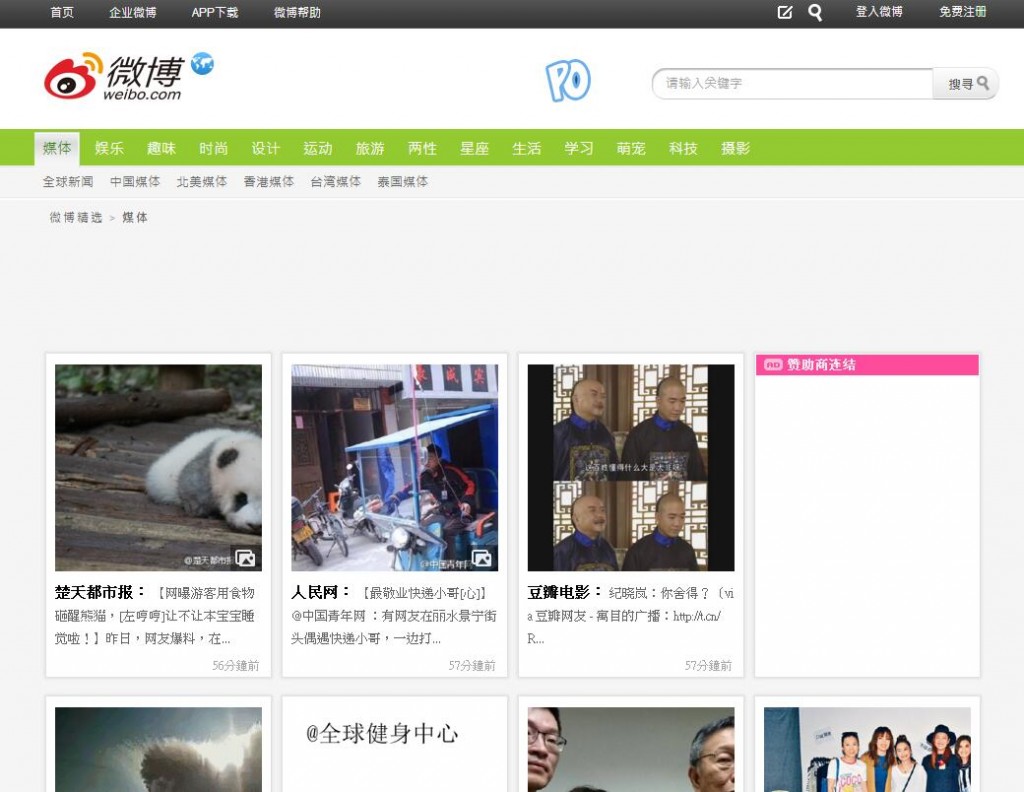Click the top bar magnifier search icon
The image size is (1024, 792).
click(x=815, y=13)
